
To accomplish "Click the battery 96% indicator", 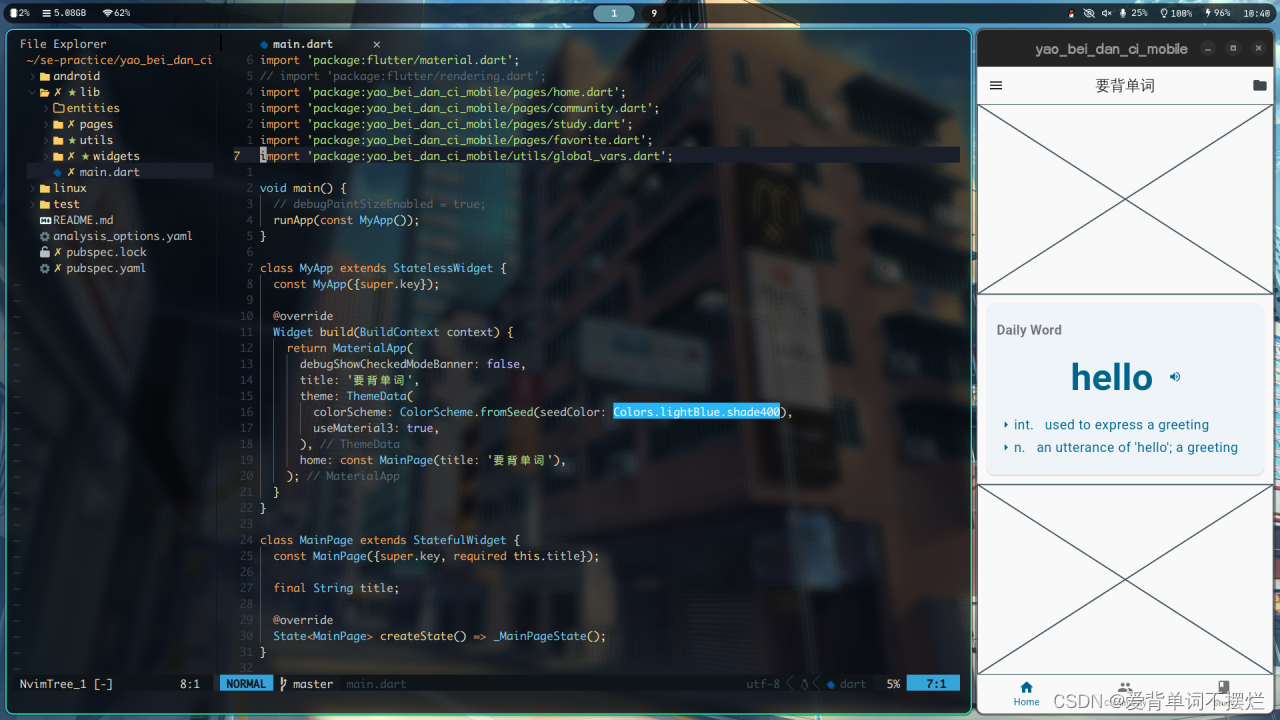I will [x=1216, y=13].
